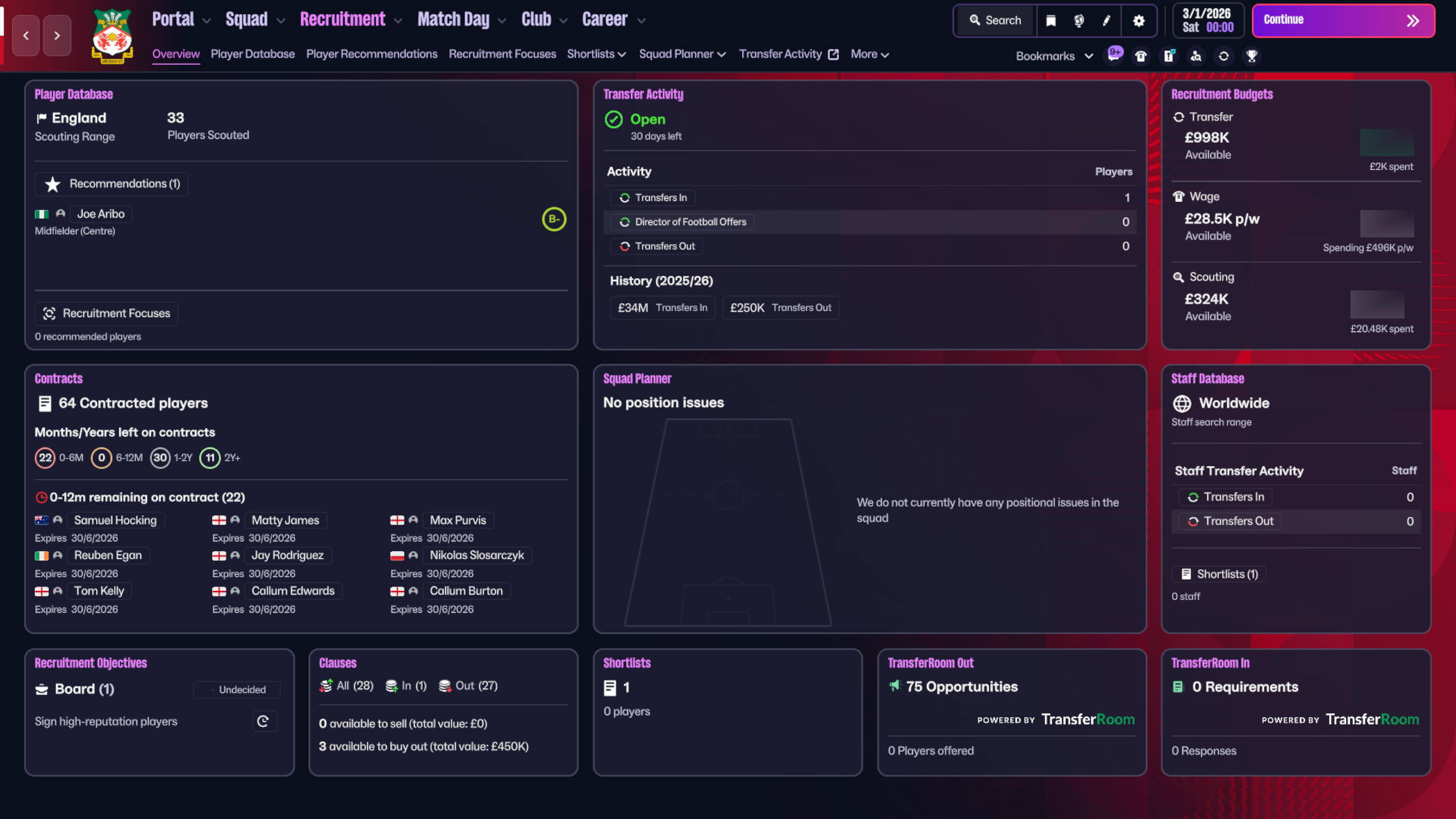Switch to the Player Database tab
The height and width of the screenshot is (819, 1456).
coord(253,54)
